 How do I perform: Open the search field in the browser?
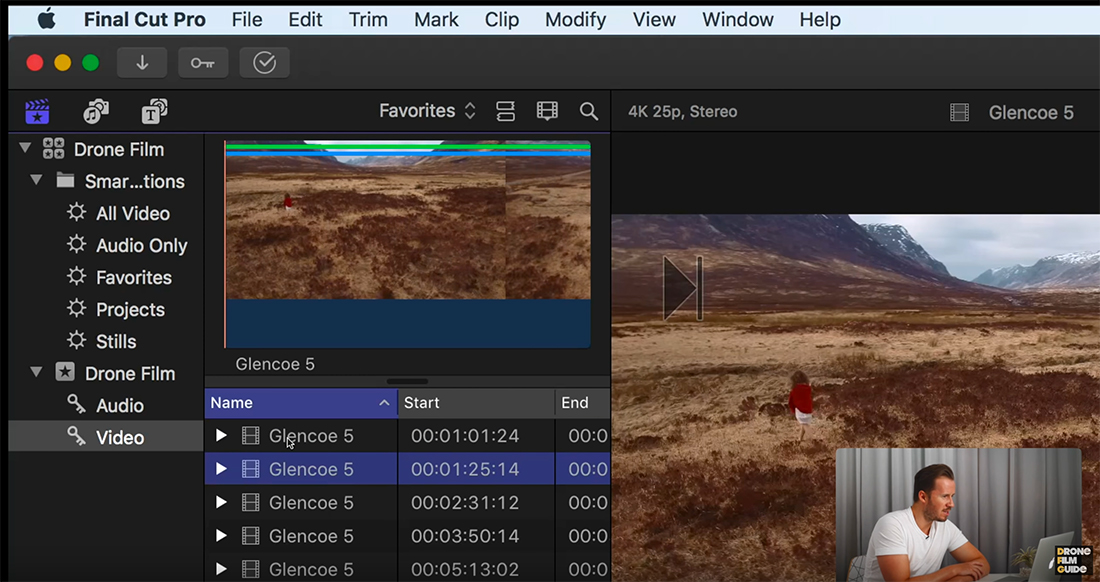pyautogui.click(x=588, y=110)
